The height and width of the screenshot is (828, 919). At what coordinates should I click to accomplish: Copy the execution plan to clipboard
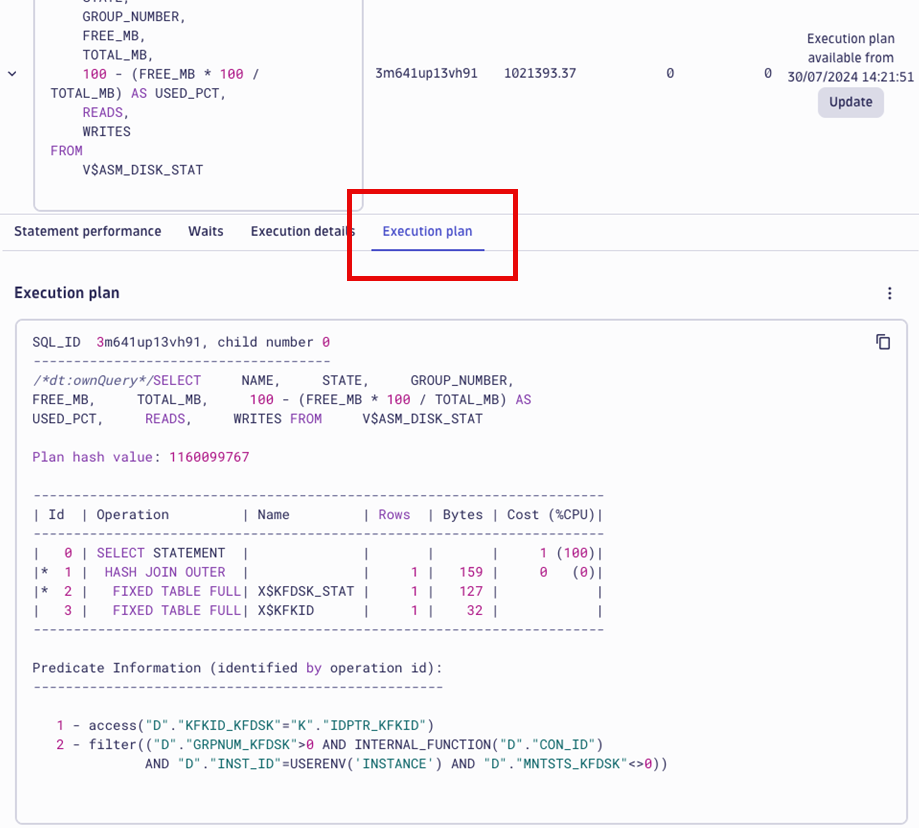(882, 341)
